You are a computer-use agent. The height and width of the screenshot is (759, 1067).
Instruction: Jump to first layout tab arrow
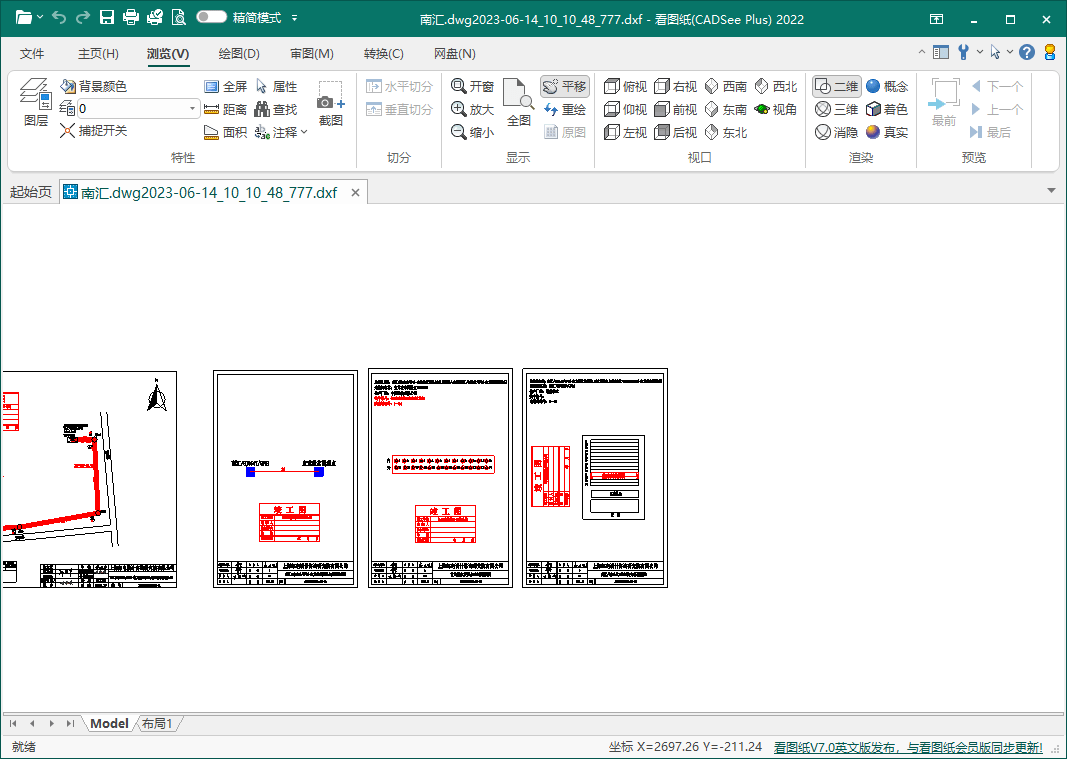click(x=13, y=724)
